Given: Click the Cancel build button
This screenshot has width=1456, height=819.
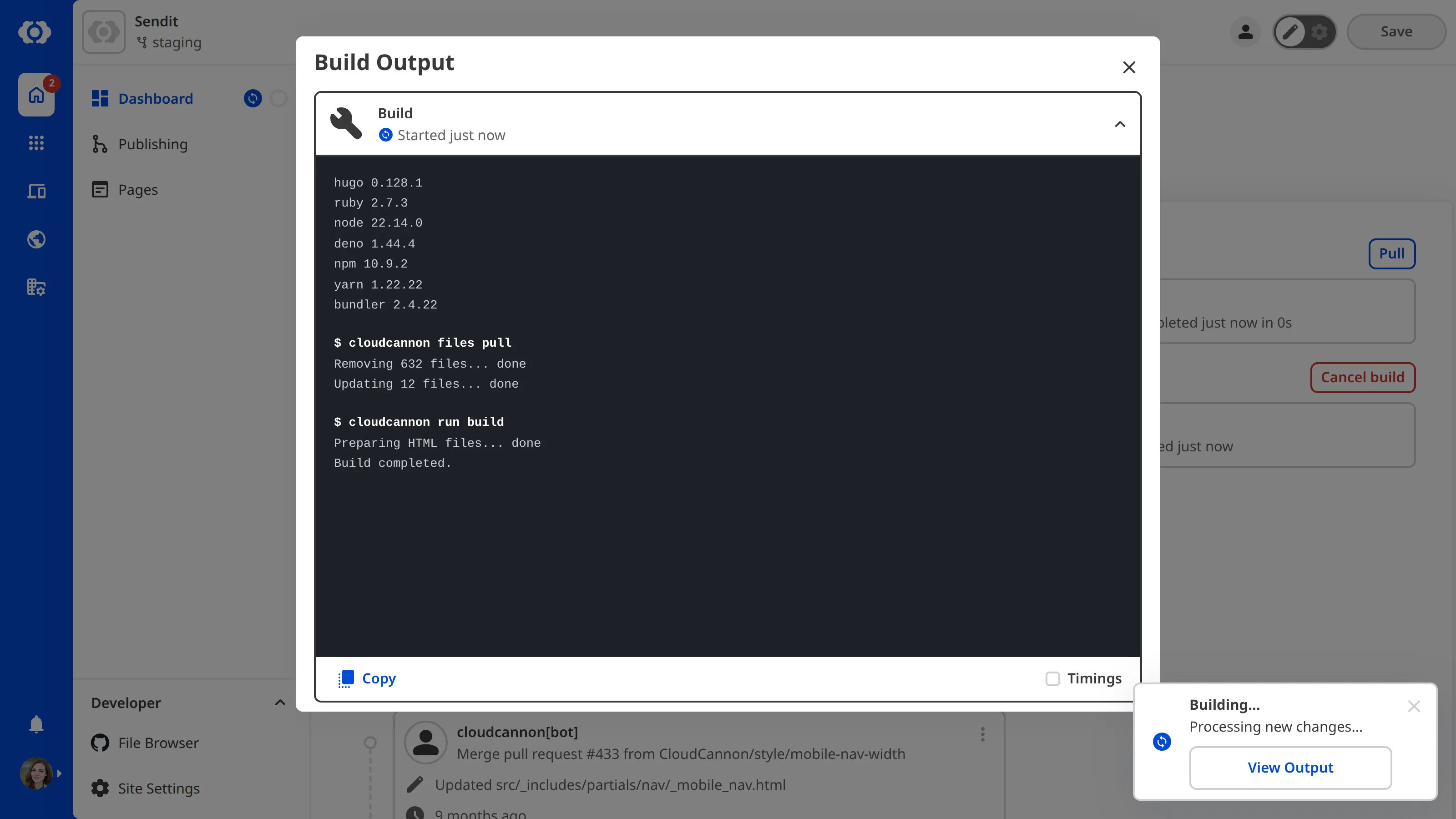Looking at the screenshot, I should pyautogui.click(x=1362, y=377).
